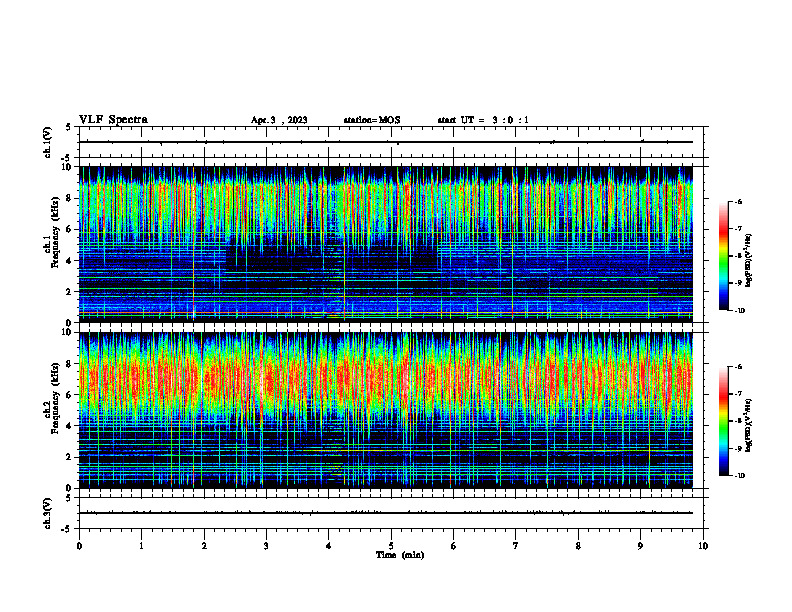Image resolution: width=792 pixels, height=612 pixels.
Task: Click the "VLF Spectra" plot title
Action: coord(113,120)
